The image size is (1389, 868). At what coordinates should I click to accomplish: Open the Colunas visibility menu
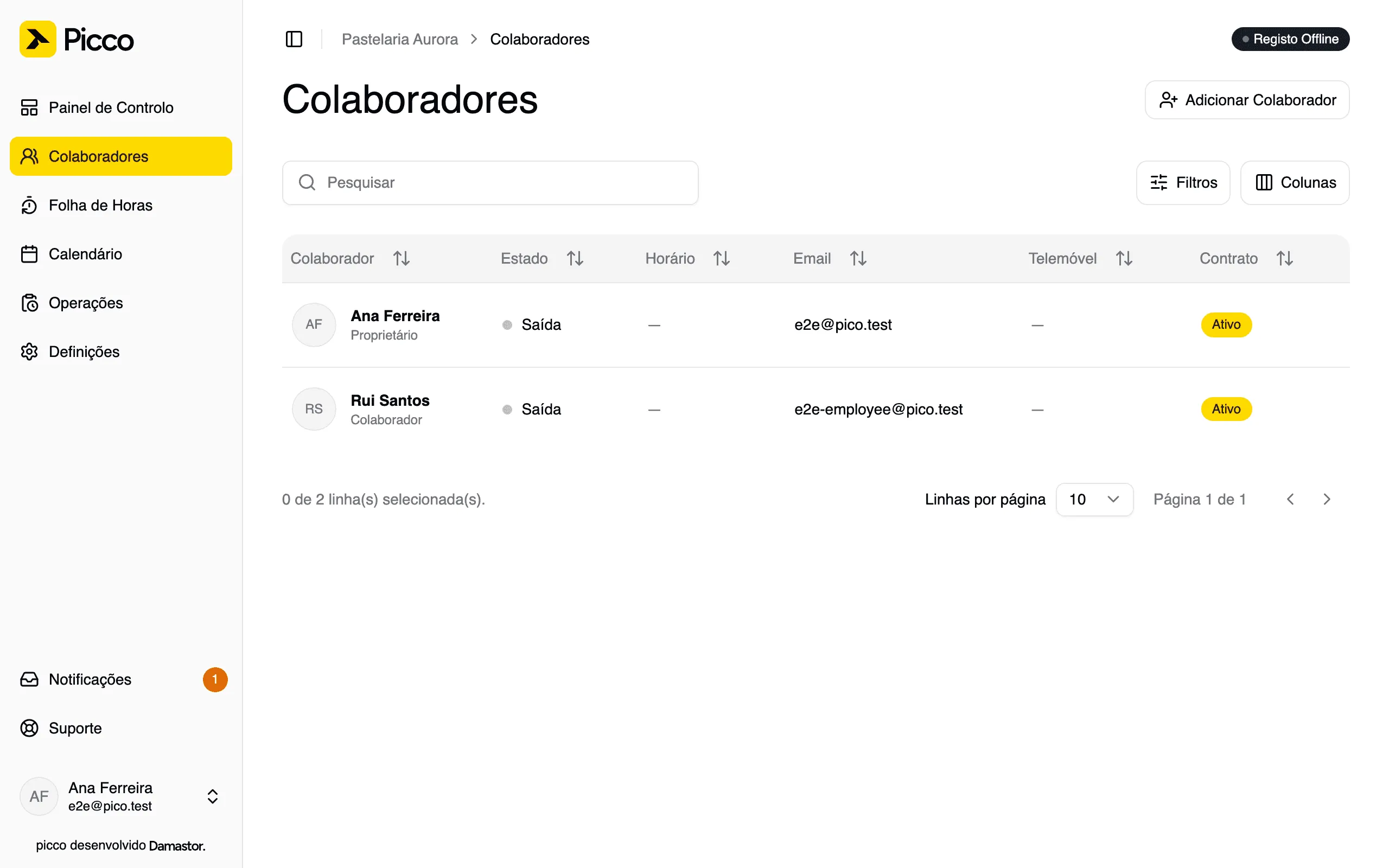1295,183
